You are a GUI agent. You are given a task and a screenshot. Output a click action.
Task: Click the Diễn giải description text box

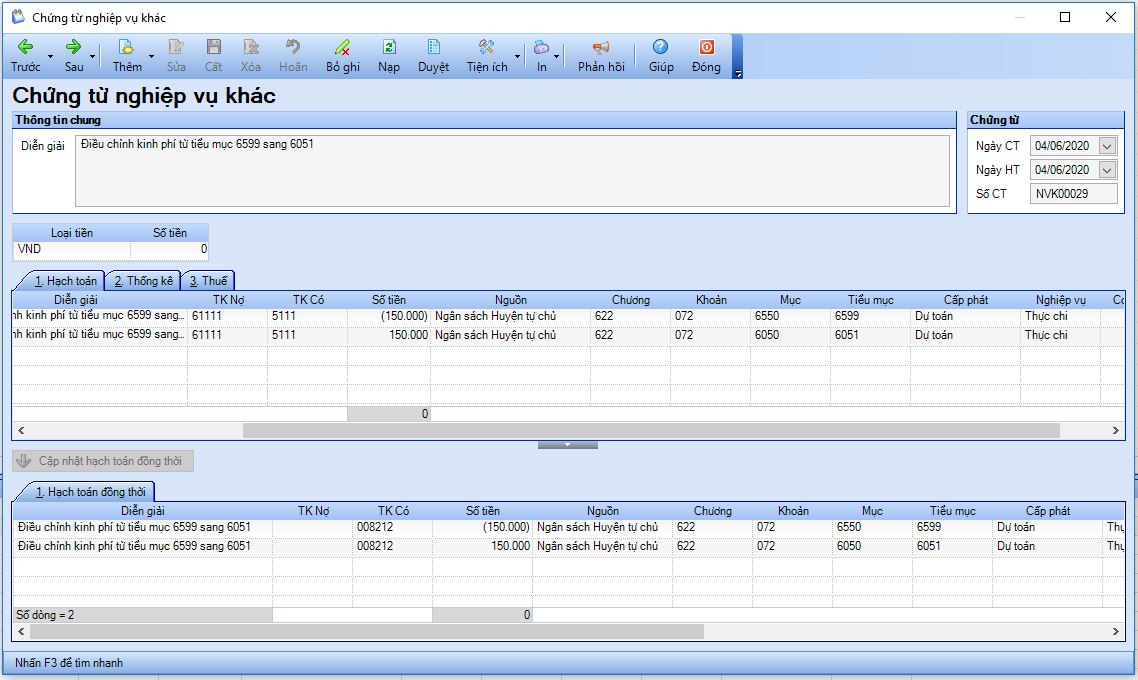coord(512,171)
